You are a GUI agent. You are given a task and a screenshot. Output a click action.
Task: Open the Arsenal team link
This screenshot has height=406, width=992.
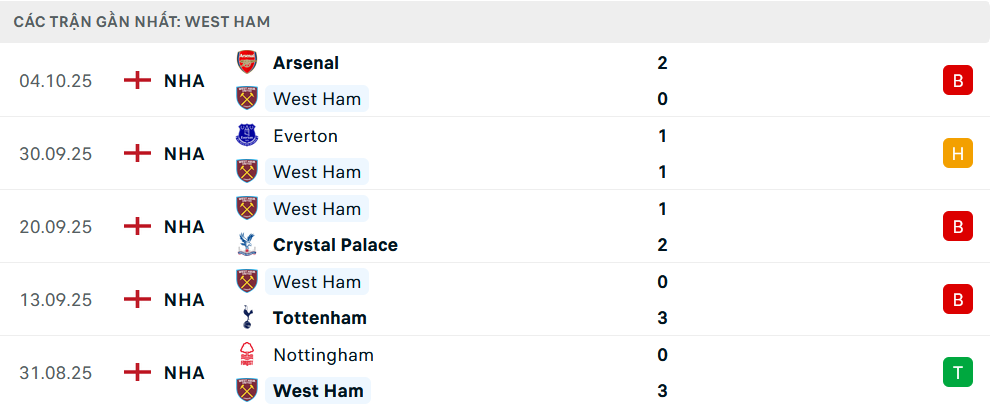[306, 62]
